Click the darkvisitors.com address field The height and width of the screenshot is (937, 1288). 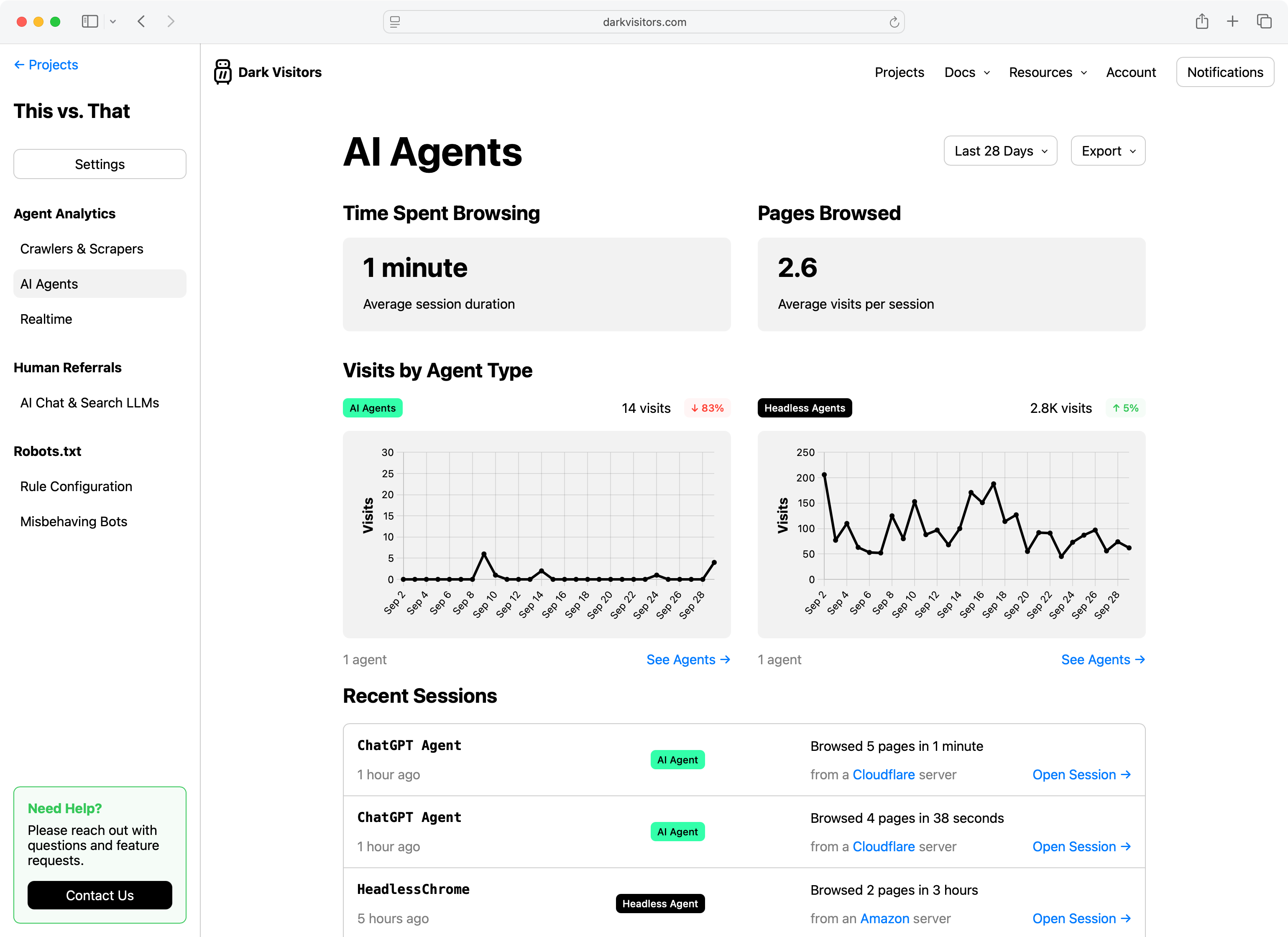(x=644, y=22)
